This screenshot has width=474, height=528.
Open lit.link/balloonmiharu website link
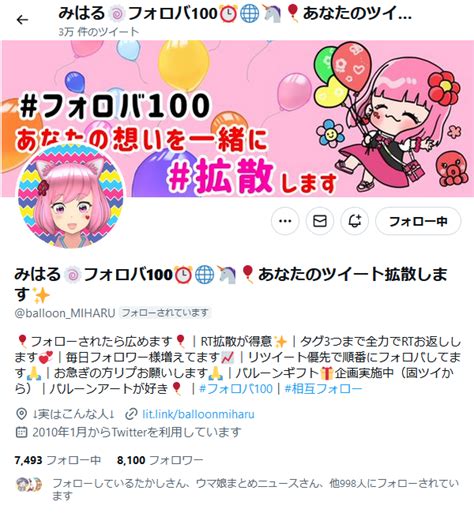coord(198,414)
